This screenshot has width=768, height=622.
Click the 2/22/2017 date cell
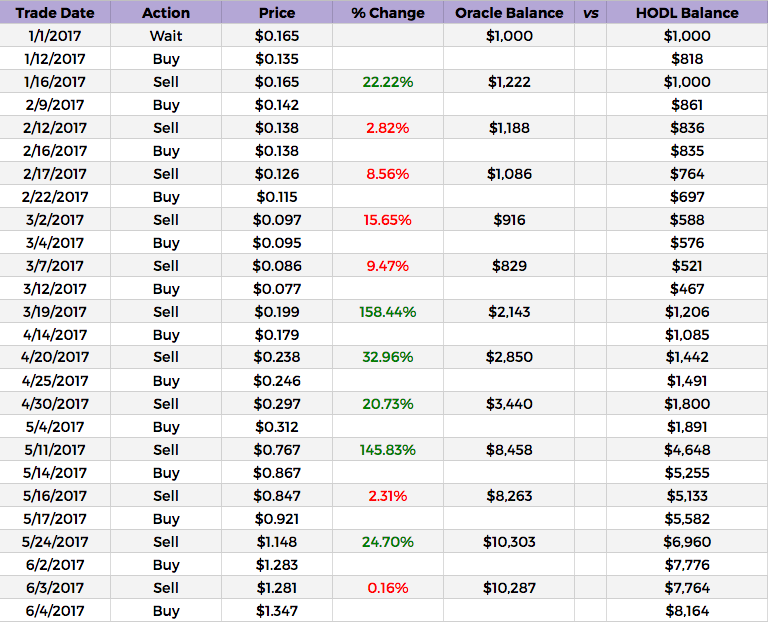click(55, 197)
